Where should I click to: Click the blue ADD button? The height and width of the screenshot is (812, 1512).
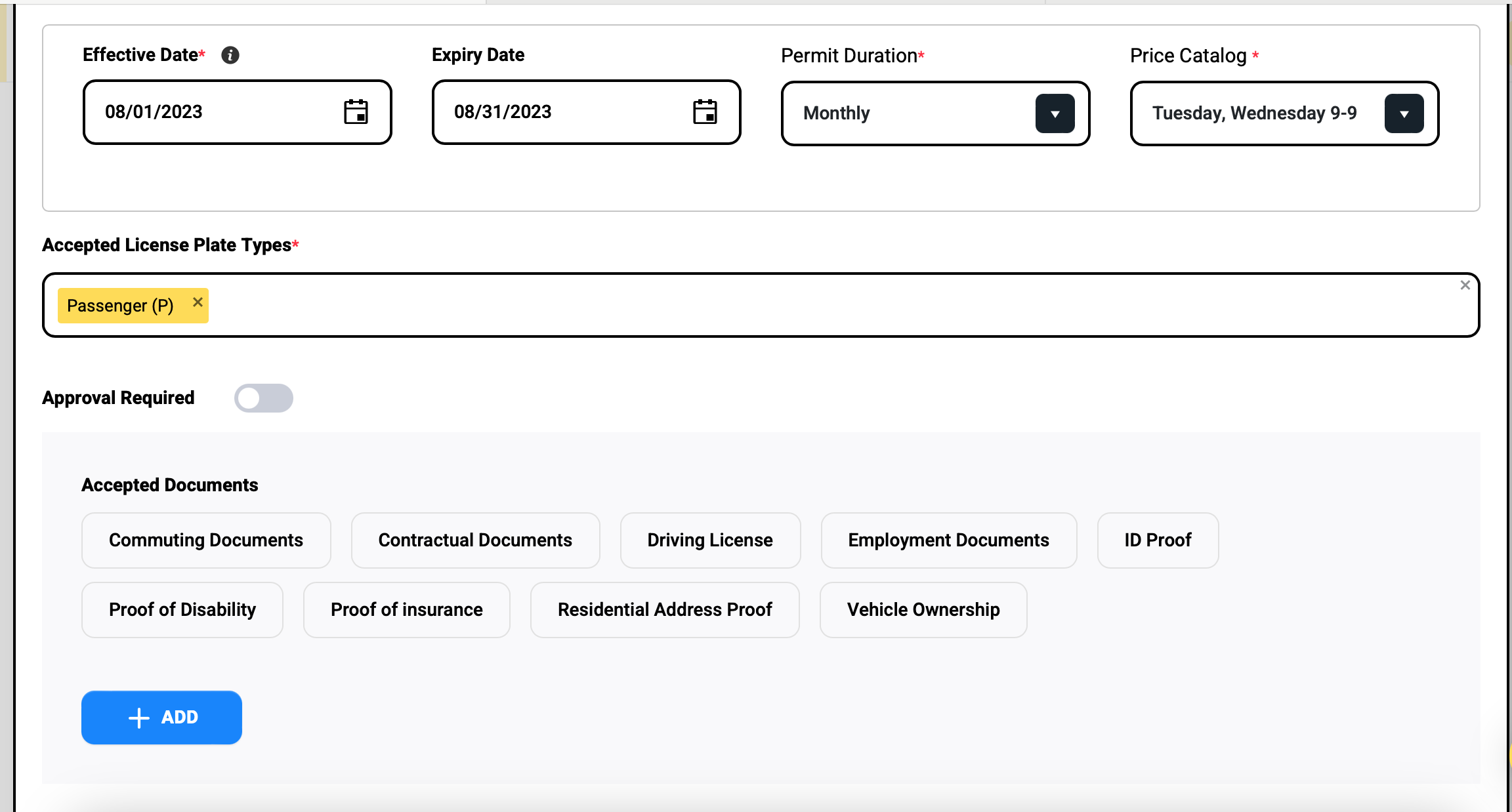coord(161,718)
